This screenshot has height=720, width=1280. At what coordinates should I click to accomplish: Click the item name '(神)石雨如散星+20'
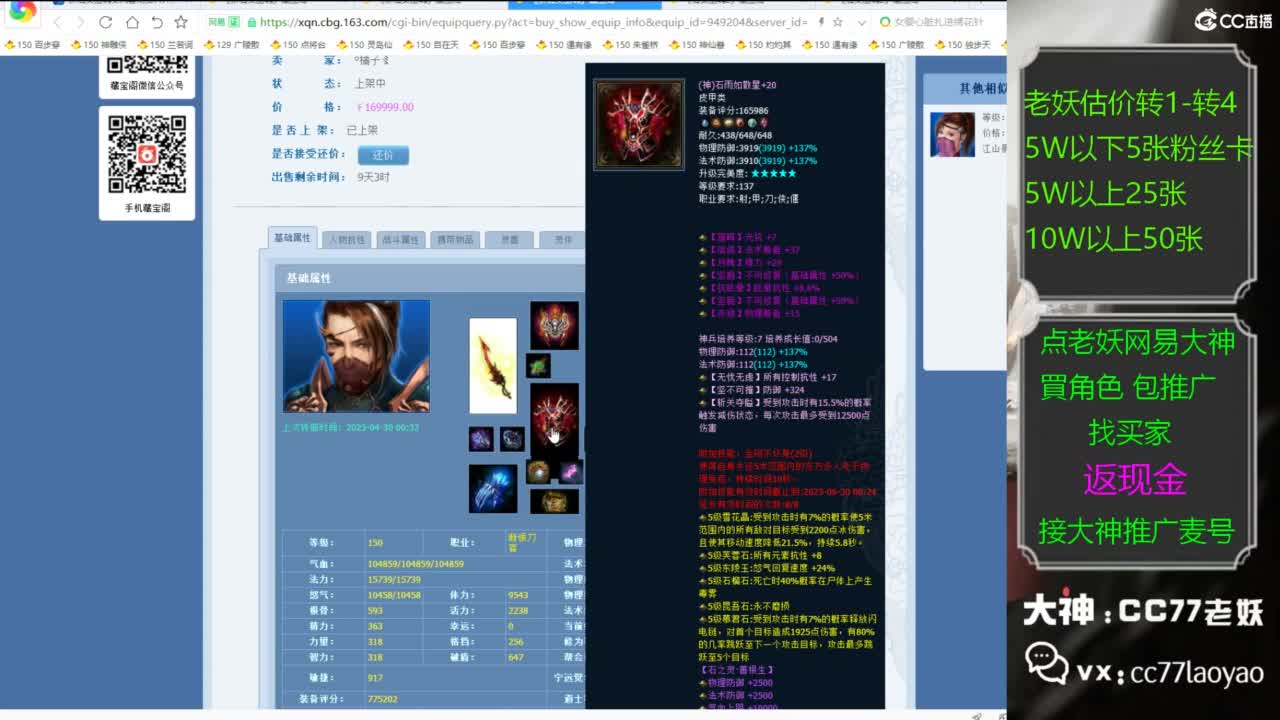738,86
